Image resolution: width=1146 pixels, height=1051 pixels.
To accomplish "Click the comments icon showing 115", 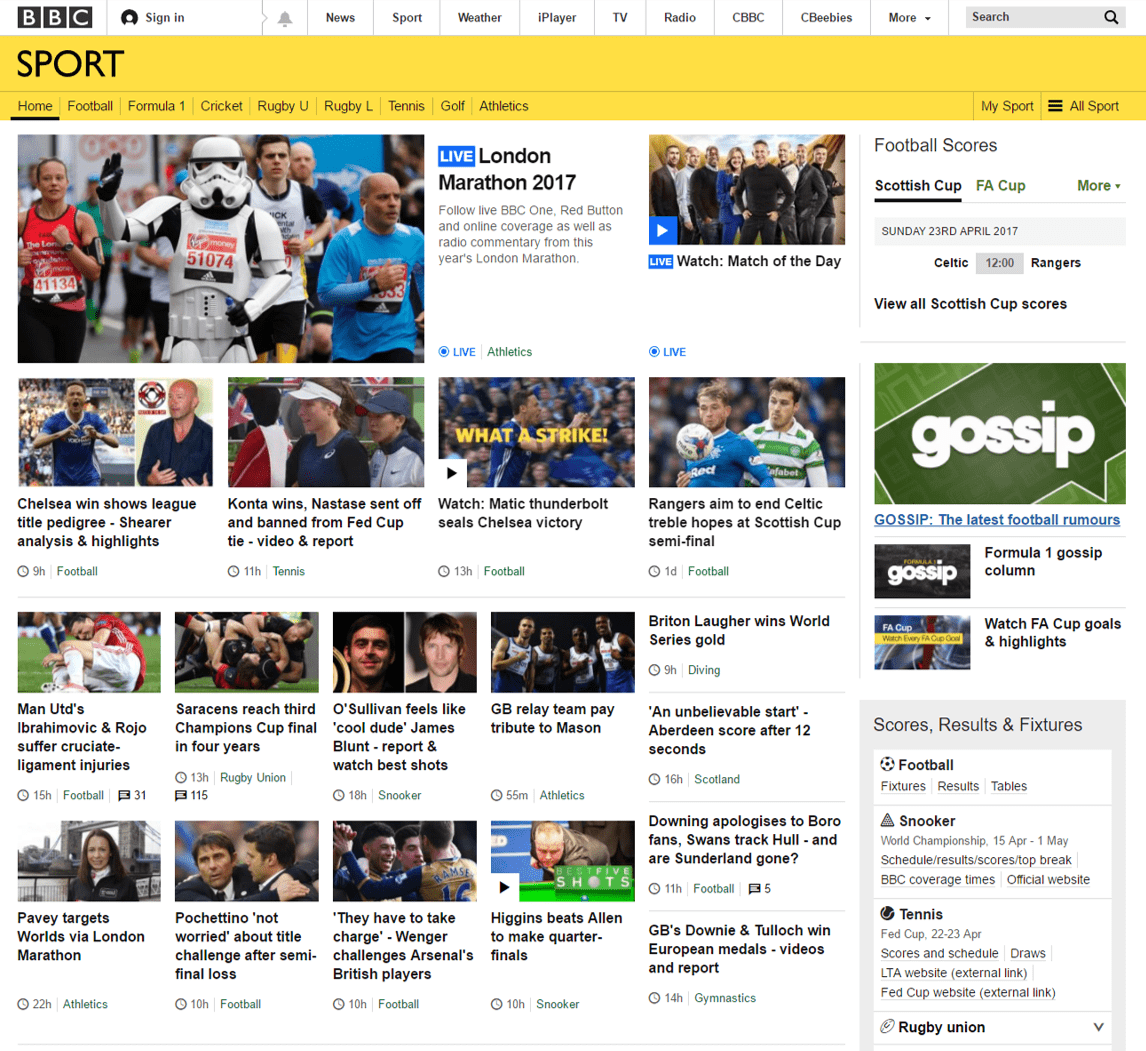I will [x=181, y=795].
